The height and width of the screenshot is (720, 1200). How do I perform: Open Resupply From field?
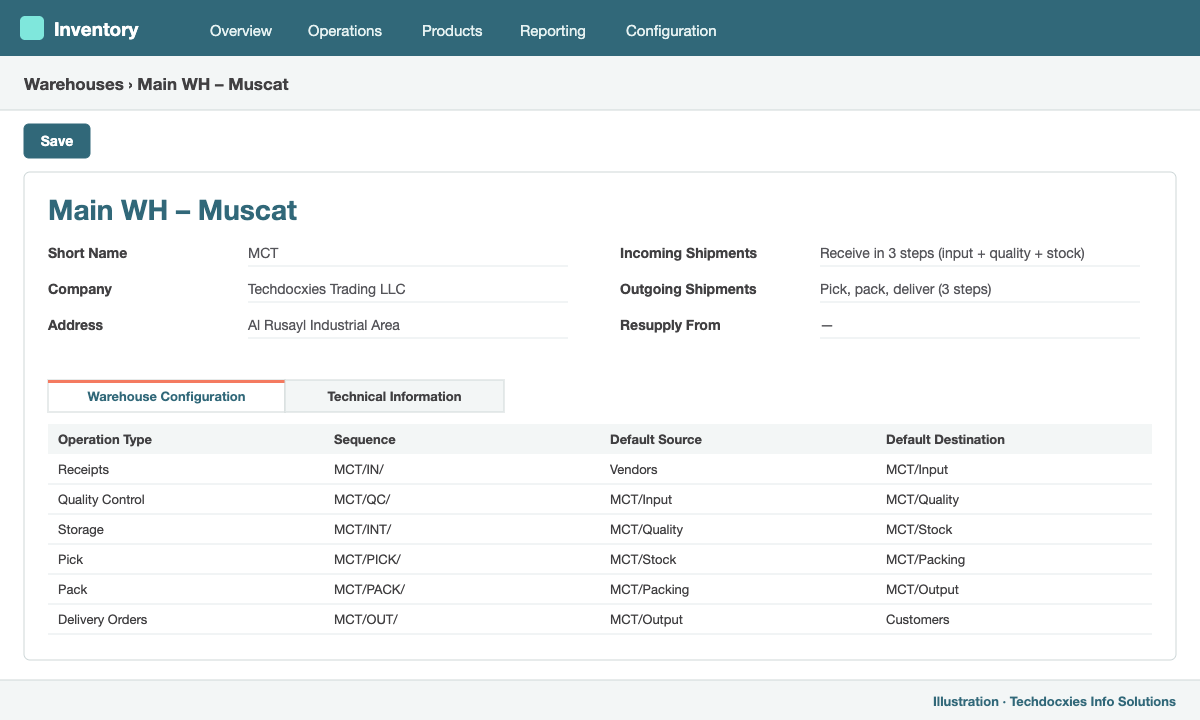point(980,325)
